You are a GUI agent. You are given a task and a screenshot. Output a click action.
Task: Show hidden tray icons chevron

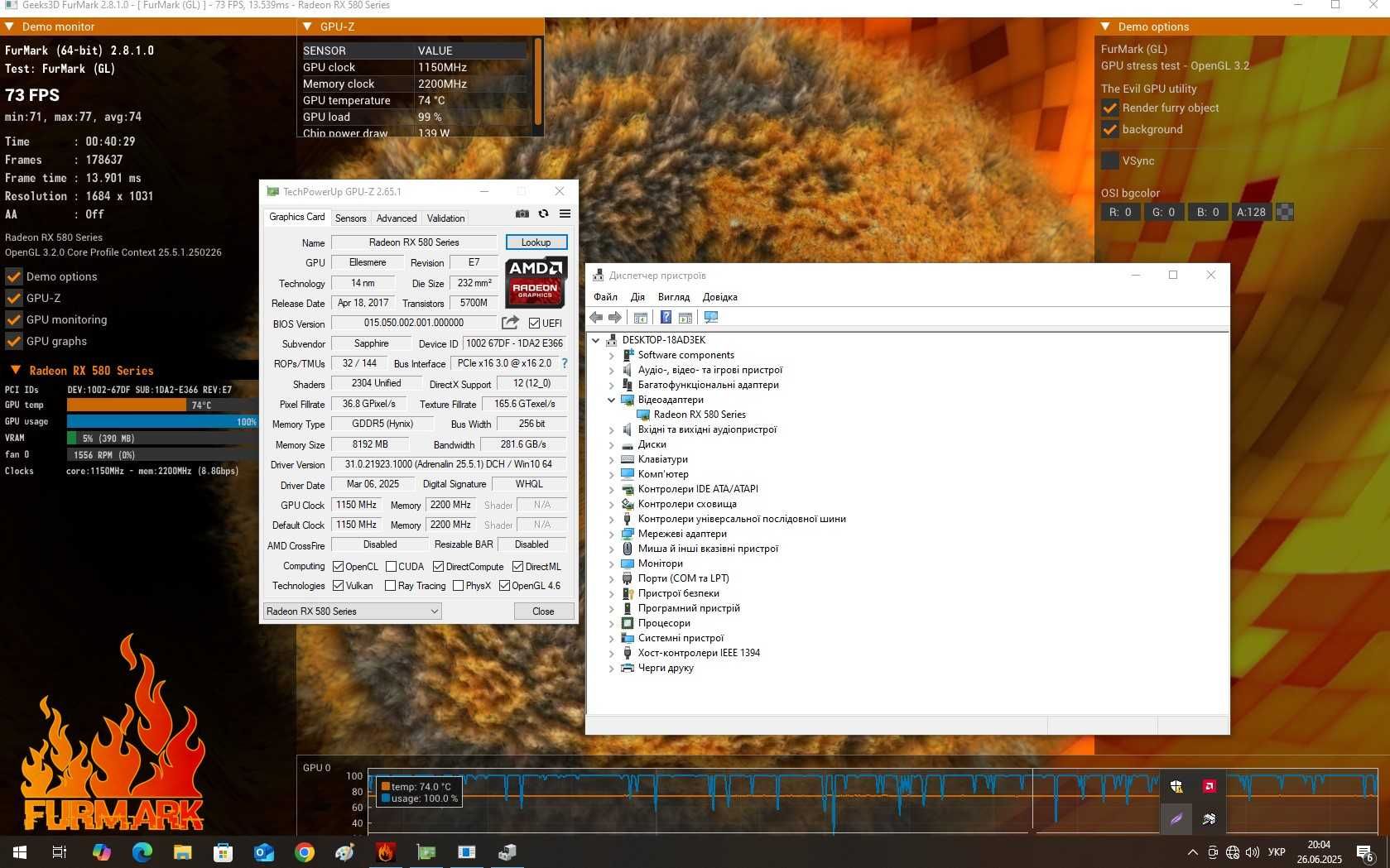click(1192, 852)
